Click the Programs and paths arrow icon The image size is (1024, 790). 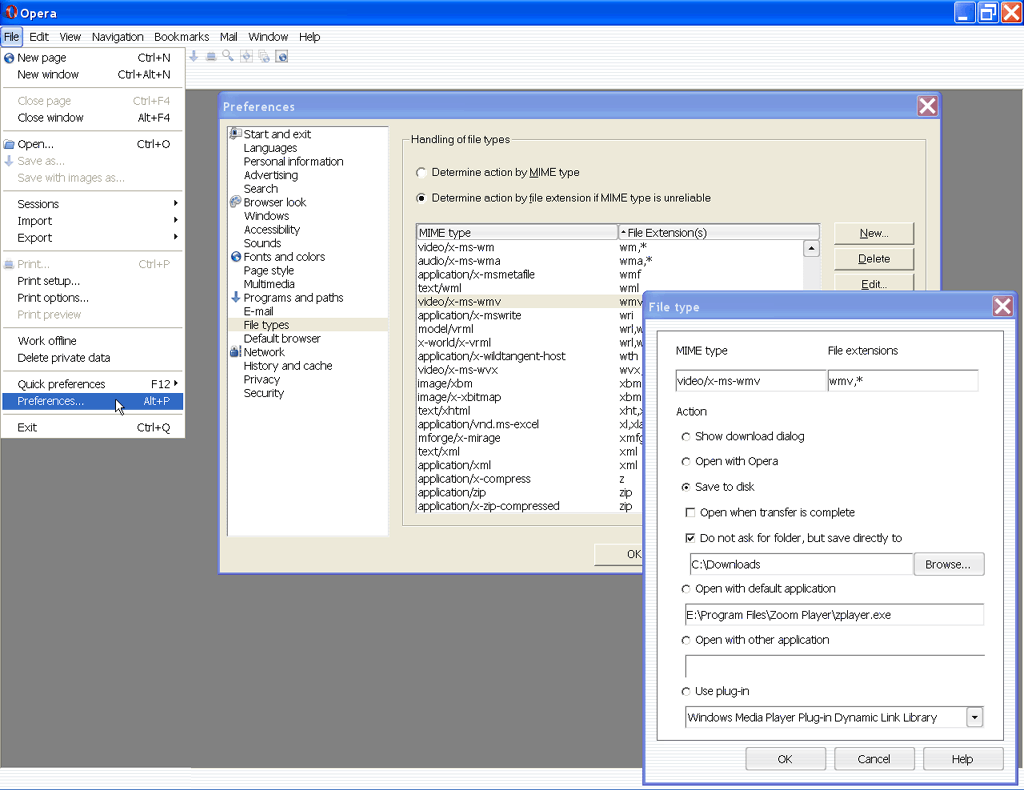pos(235,297)
